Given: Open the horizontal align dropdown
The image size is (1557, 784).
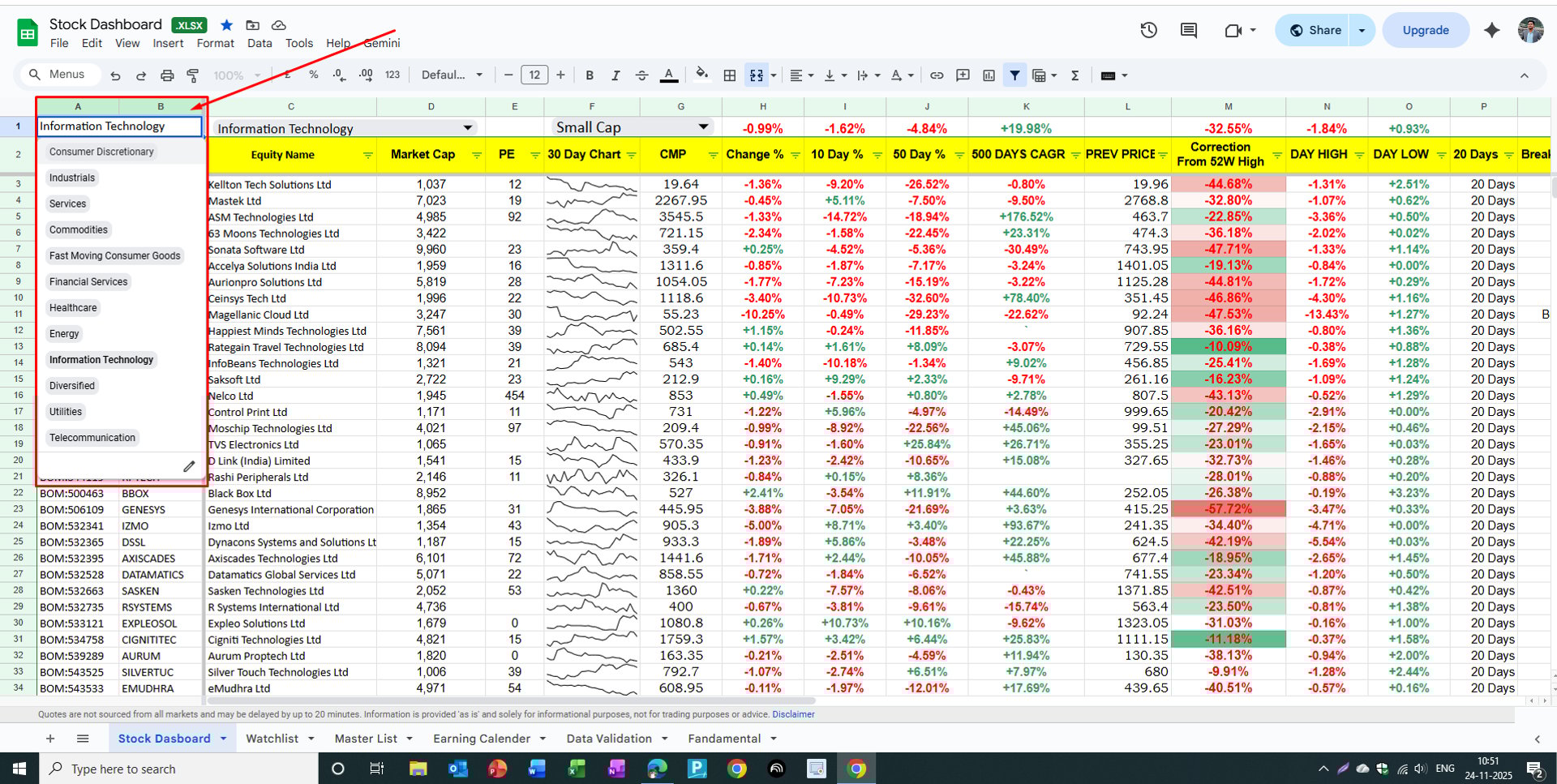Looking at the screenshot, I should click(x=802, y=75).
